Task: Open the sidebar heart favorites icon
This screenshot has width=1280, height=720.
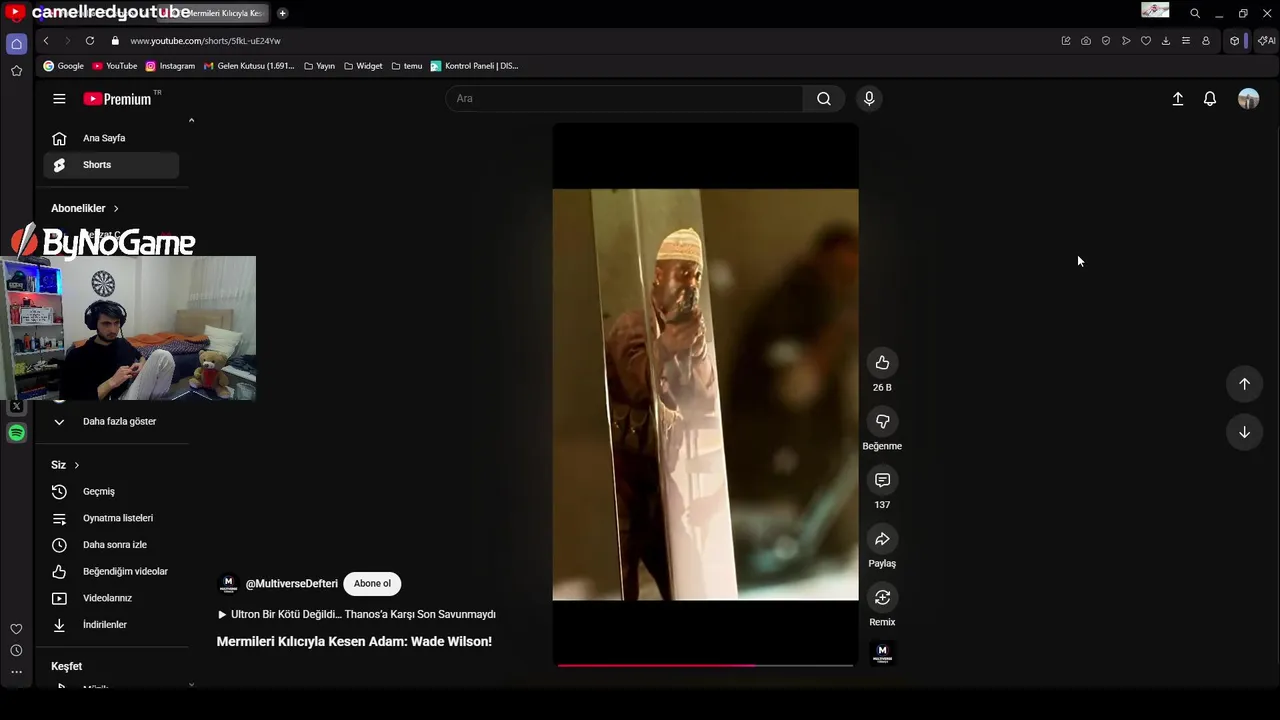Action: 16,629
